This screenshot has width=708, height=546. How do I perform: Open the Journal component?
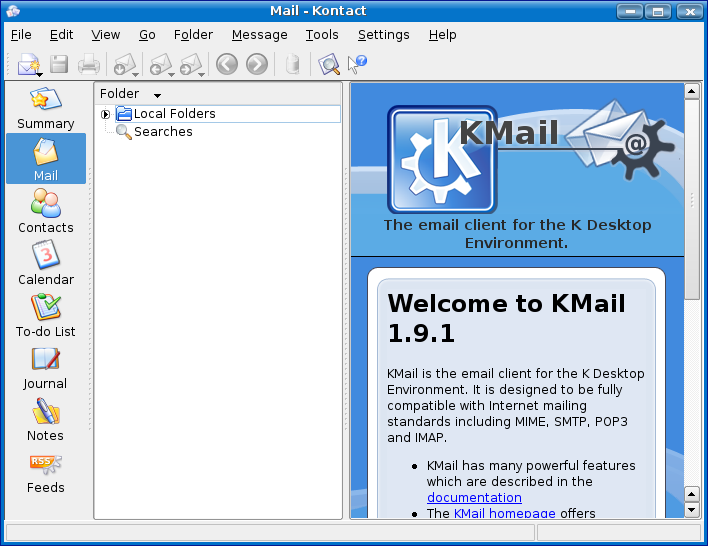pyautogui.click(x=45, y=368)
